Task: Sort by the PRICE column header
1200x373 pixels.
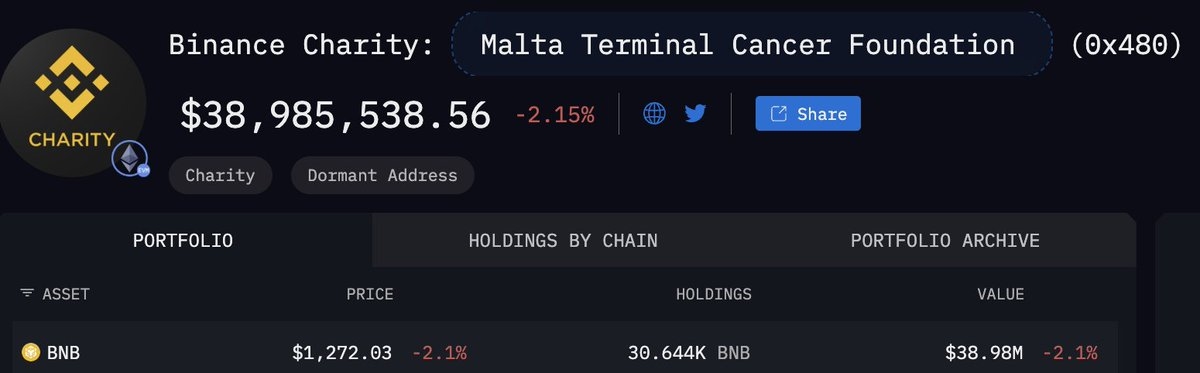Action: (369, 294)
